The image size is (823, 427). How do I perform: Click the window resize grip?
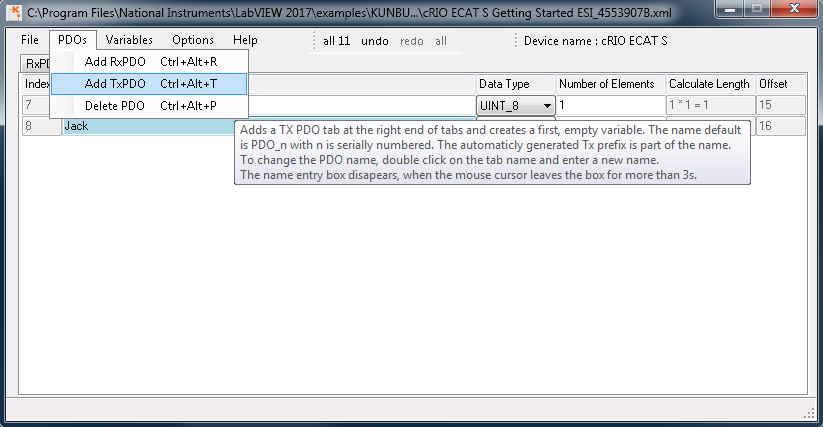point(810,414)
